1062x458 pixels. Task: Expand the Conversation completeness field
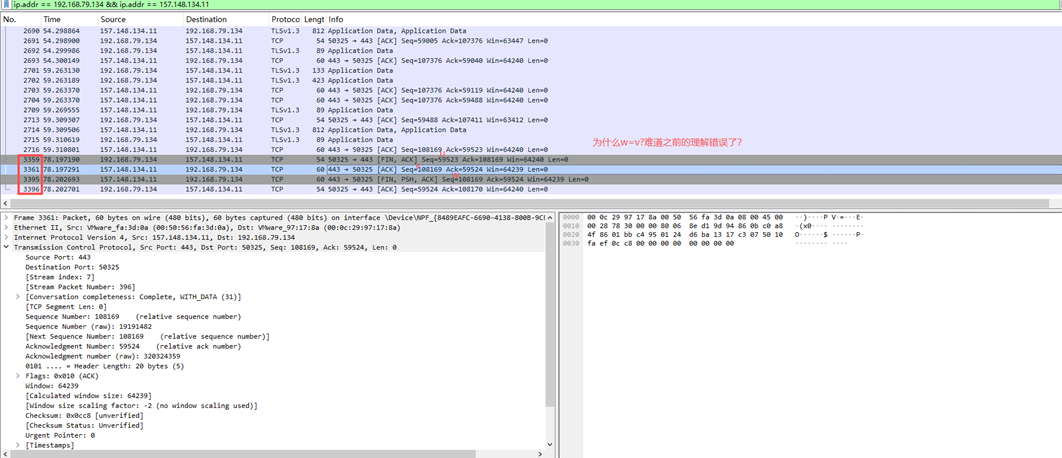coord(18,297)
